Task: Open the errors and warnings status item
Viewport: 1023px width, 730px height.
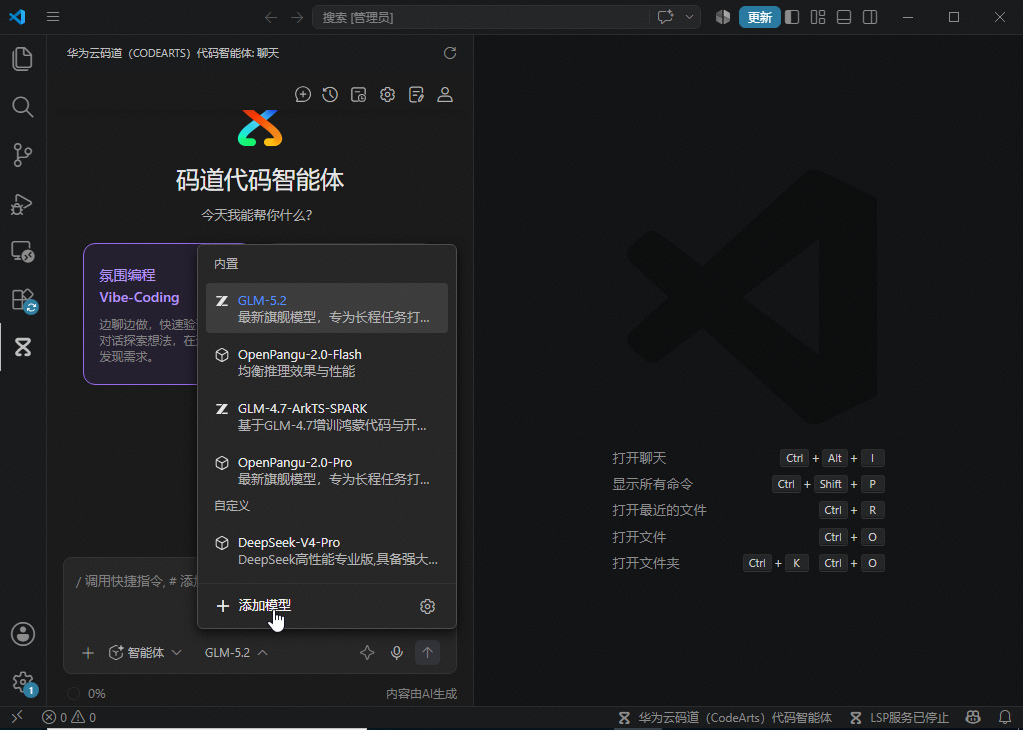Action: [x=69, y=717]
